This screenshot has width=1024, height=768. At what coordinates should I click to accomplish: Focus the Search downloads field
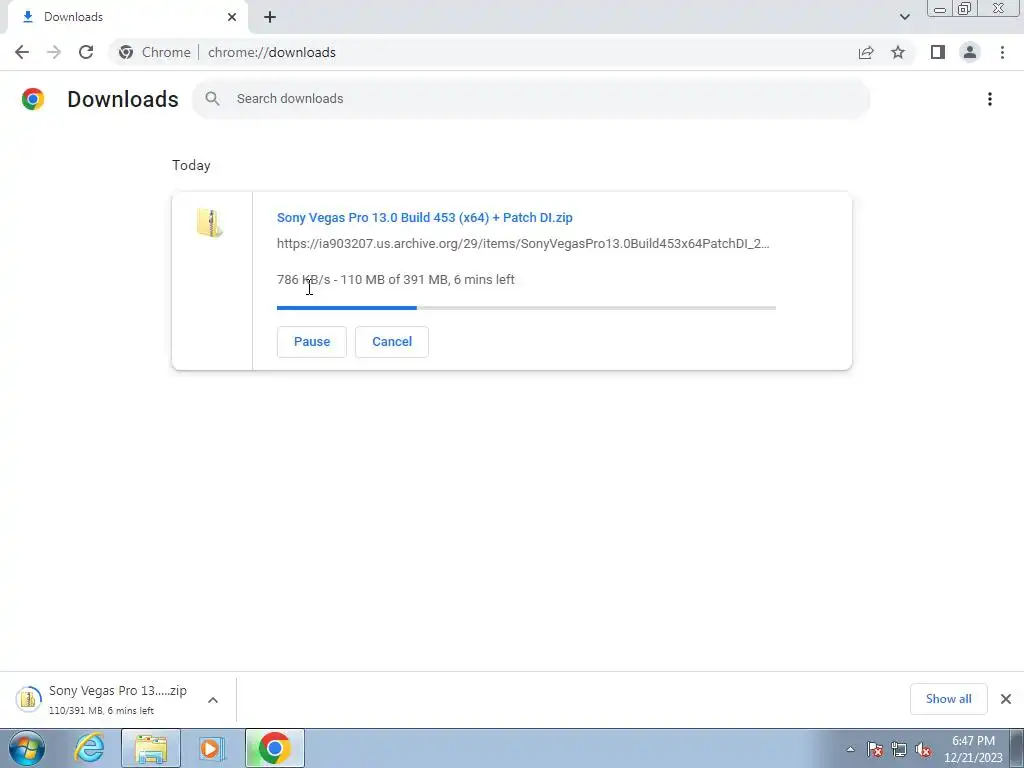point(531,99)
